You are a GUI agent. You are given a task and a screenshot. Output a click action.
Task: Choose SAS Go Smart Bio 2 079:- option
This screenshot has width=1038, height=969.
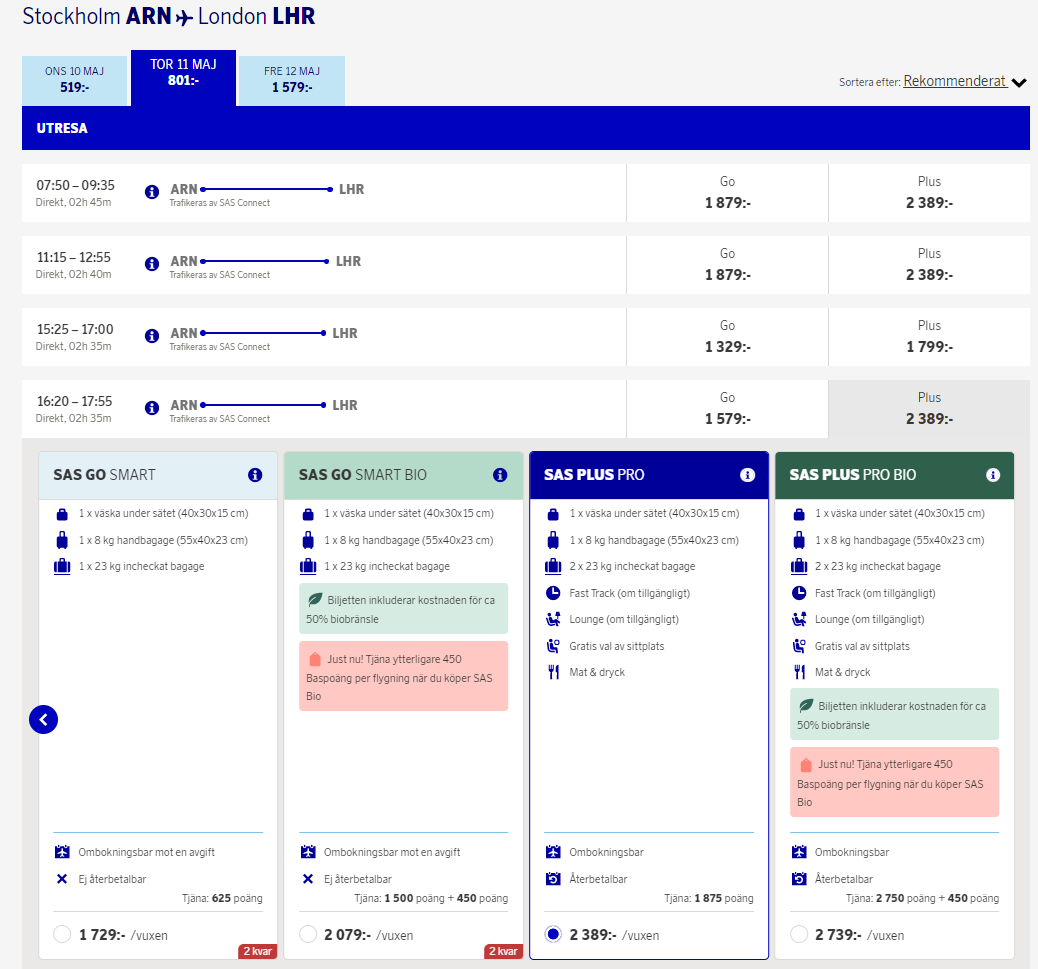308,935
